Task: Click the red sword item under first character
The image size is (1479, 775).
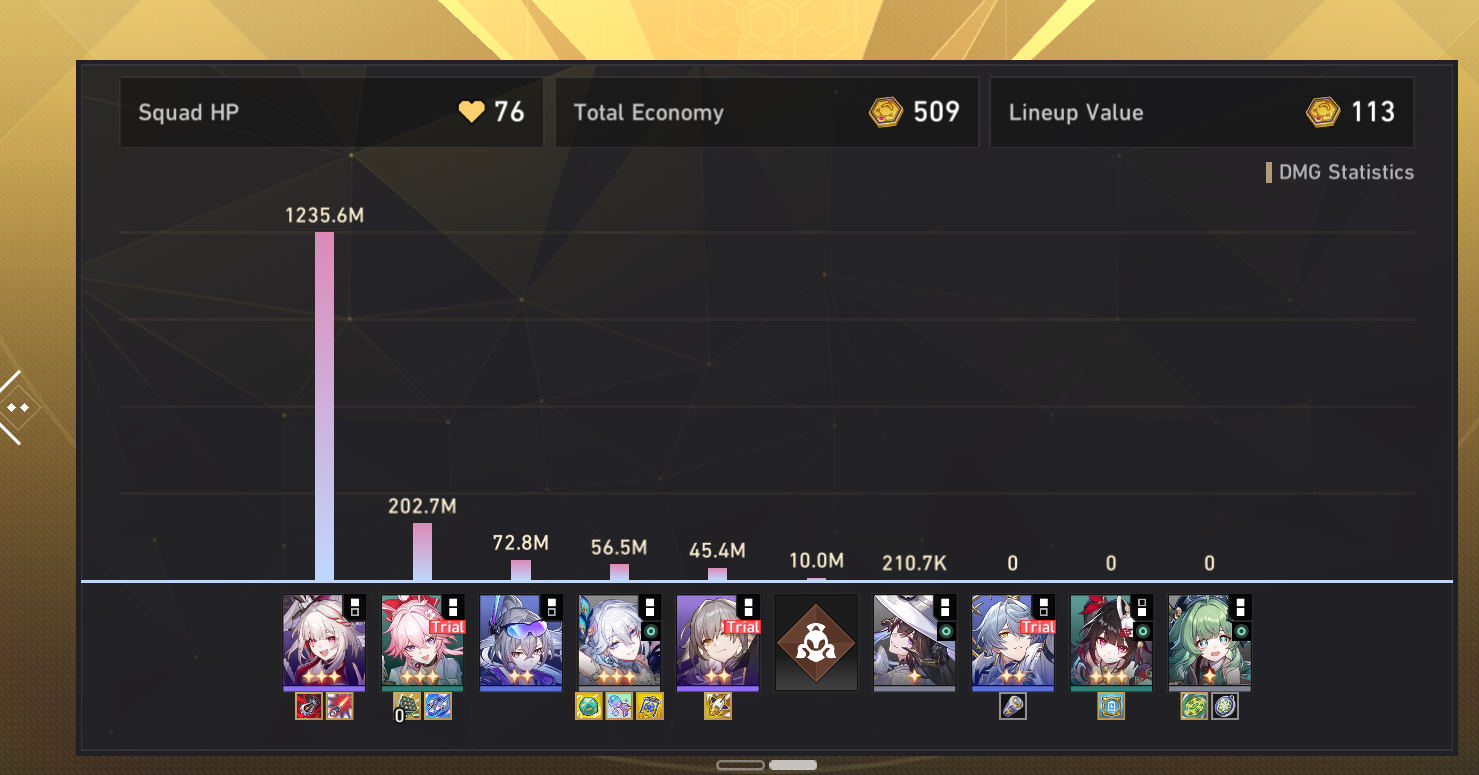Action: [x=340, y=707]
